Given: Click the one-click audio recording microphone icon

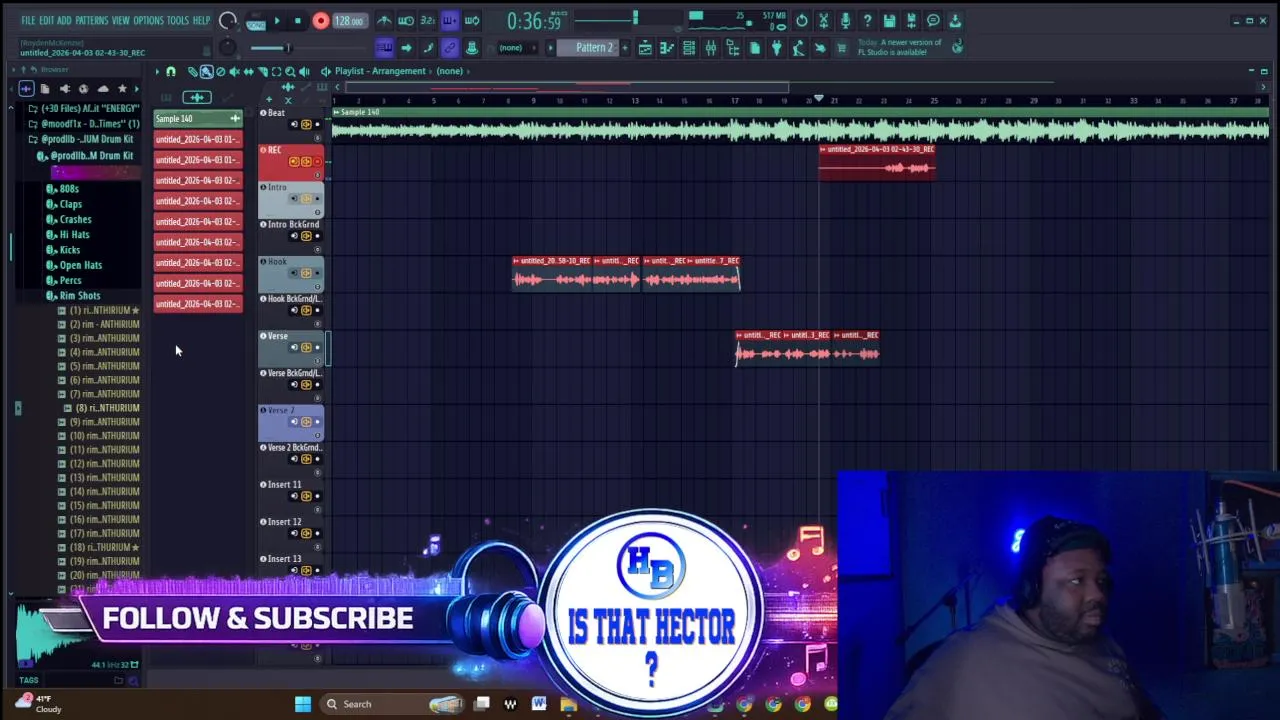Looking at the screenshot, I should pyautogui.click(x=845, y=21).
